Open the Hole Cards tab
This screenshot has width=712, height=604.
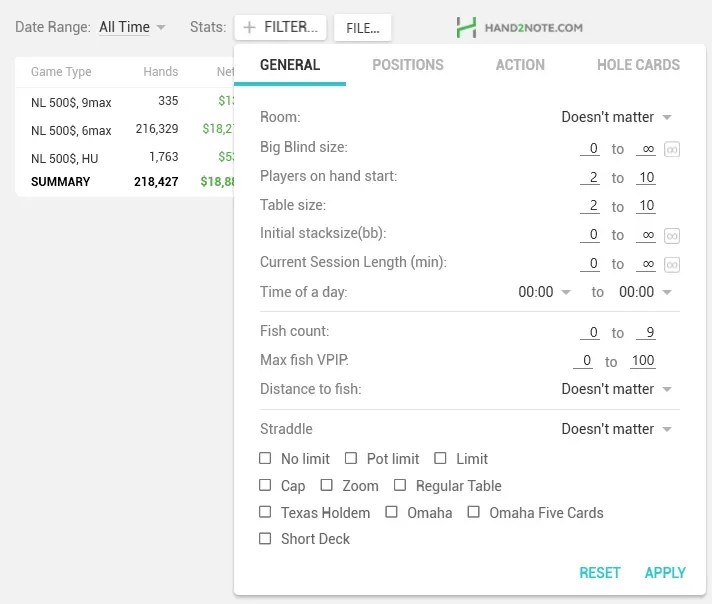[x=638, y=65]
